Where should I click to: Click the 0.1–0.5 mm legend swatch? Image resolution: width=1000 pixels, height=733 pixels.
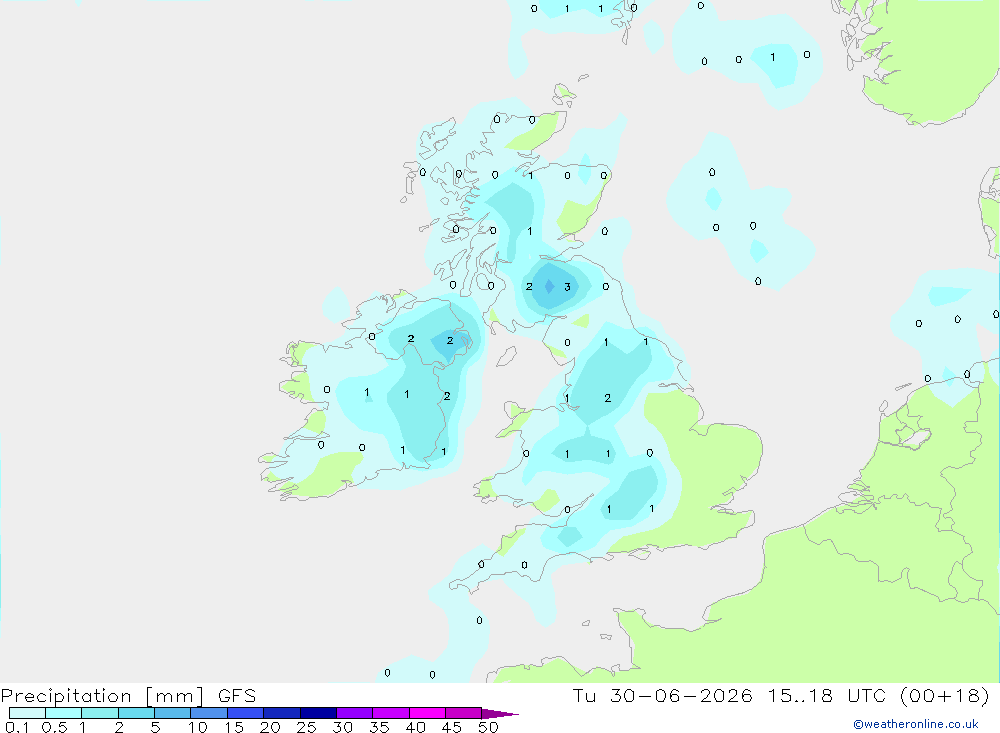point(27,713)
